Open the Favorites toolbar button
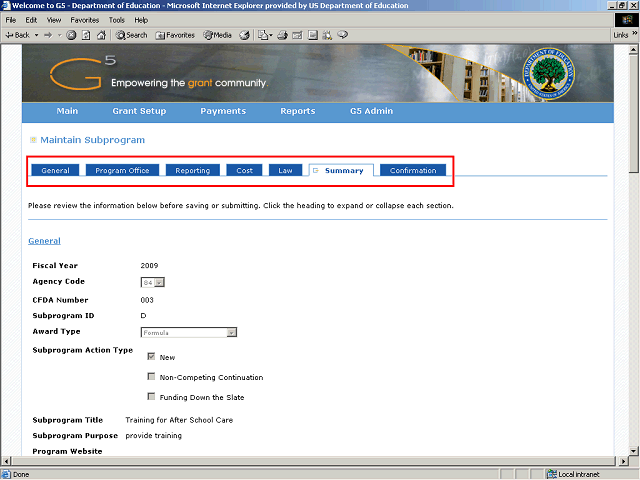The image size is (640, 480). [x=175, y=35]
